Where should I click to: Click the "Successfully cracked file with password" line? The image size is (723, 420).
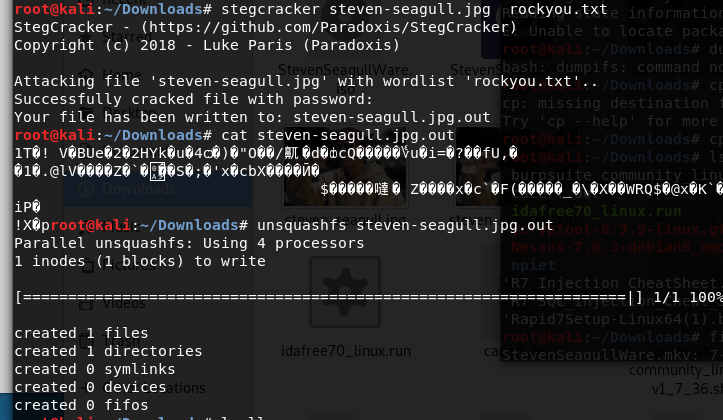(x=193, y=99)
